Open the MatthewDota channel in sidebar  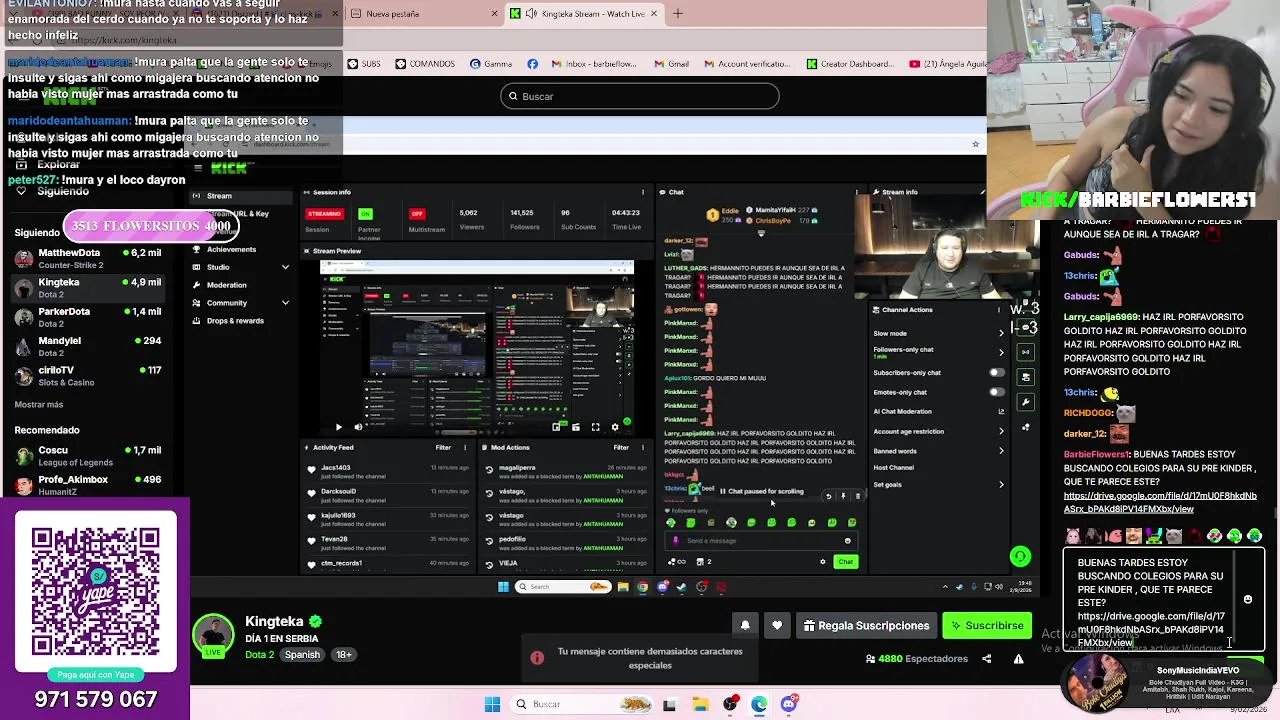pos(88,258)
